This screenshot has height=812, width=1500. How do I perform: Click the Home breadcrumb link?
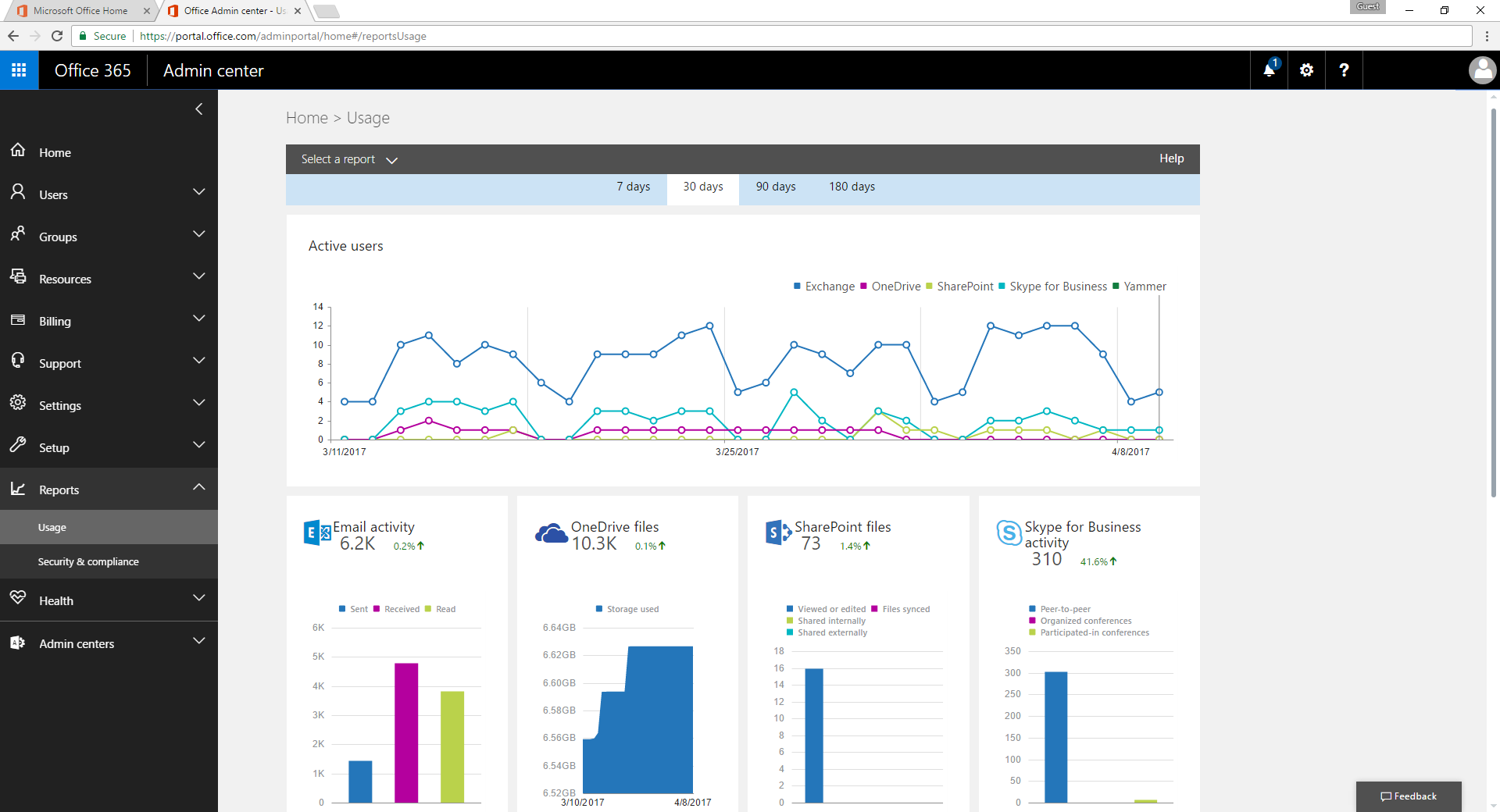pos(307,118)
